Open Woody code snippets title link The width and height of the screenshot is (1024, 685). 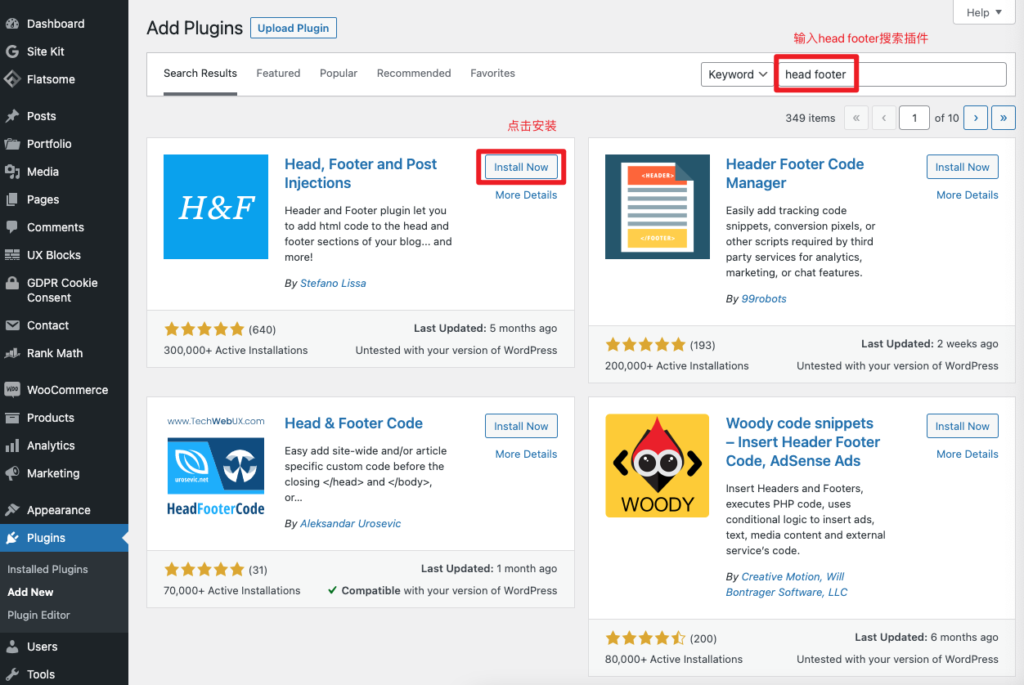click(803, 442)
